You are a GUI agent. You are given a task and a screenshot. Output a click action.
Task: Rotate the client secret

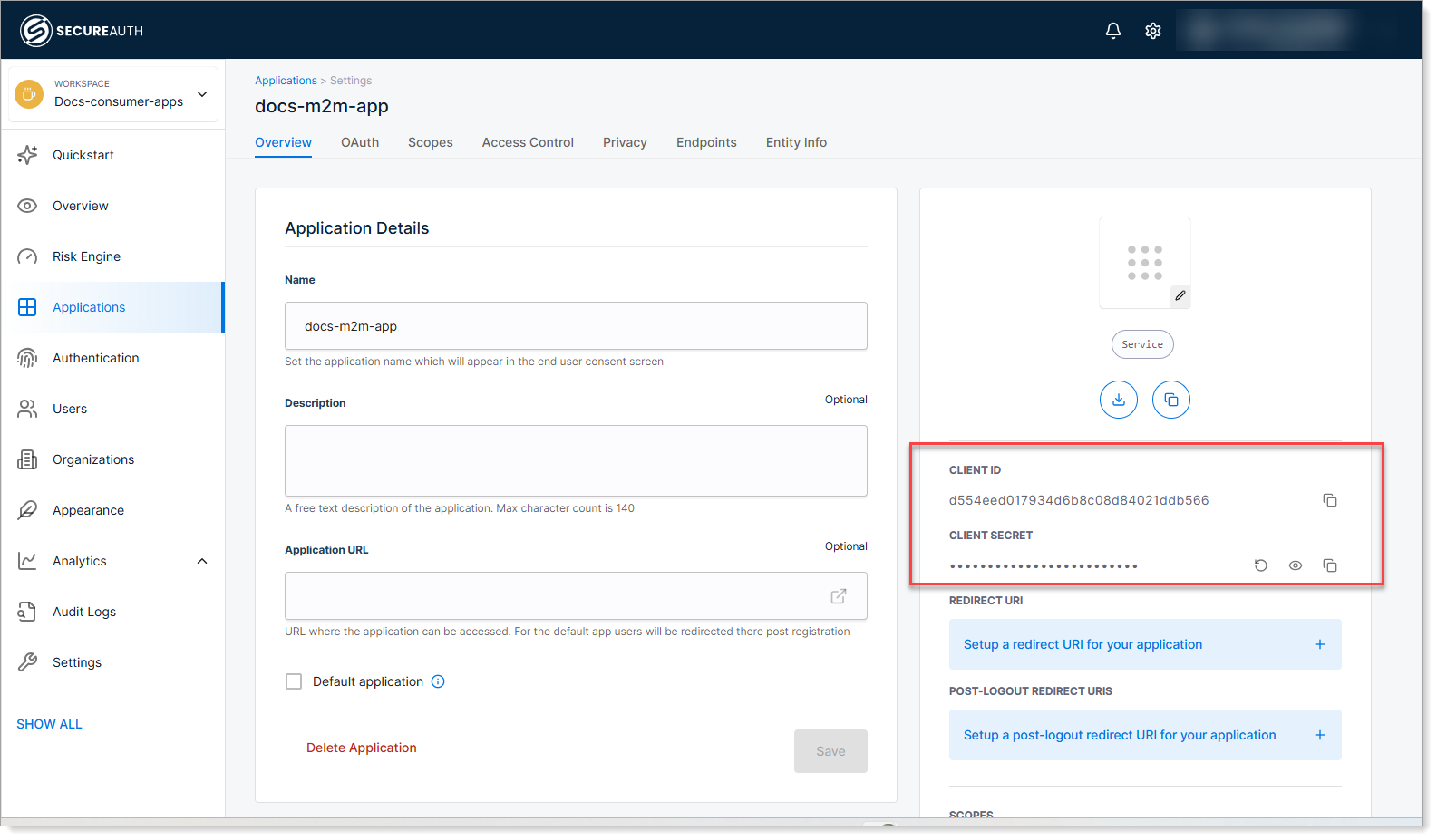(x=1260, y=565)
